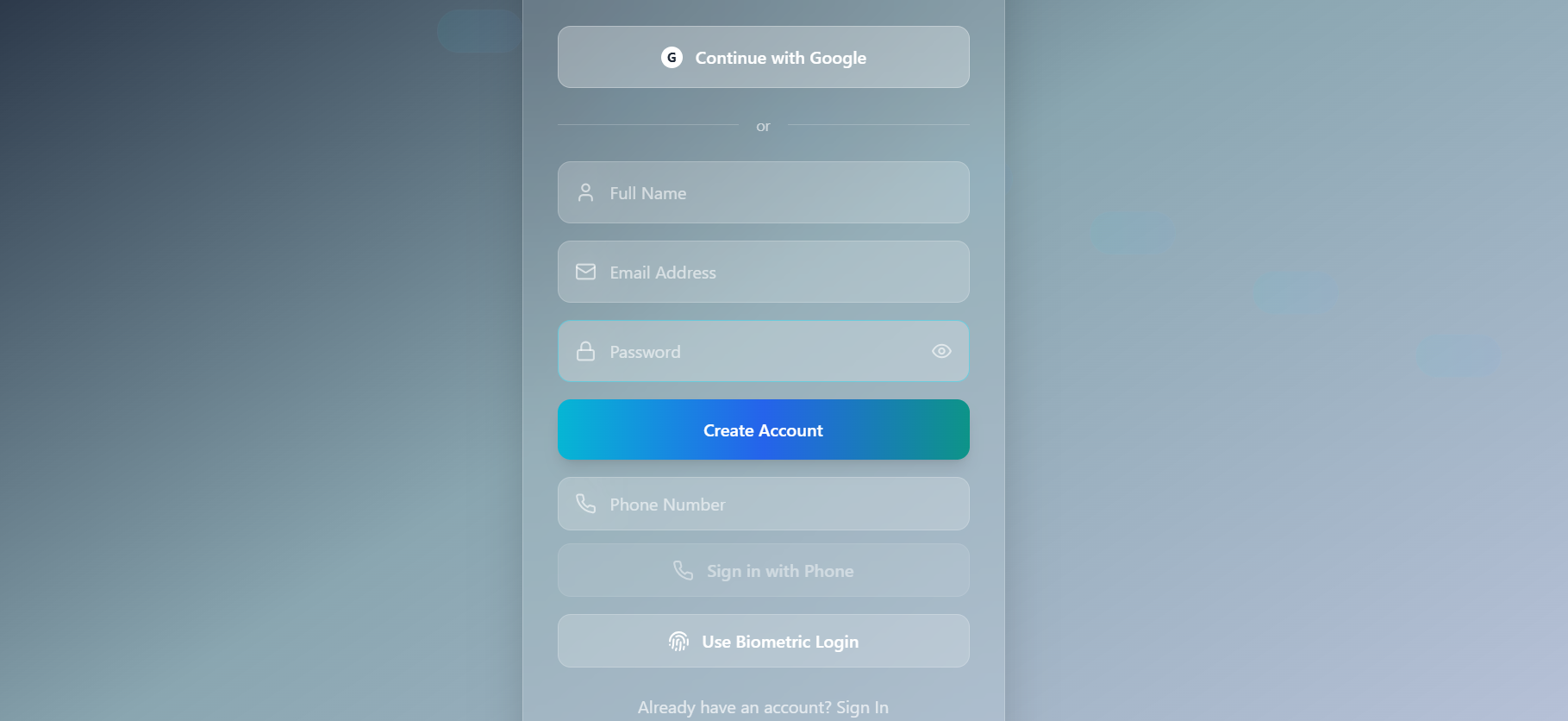
Task: Click the person icon in Full Name field
Action: coord(585,192)
